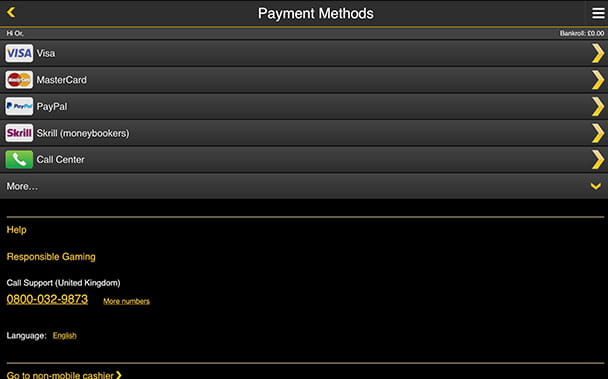
Task: Select the green Call Center phone icon
Action: (x=19, y=159)
